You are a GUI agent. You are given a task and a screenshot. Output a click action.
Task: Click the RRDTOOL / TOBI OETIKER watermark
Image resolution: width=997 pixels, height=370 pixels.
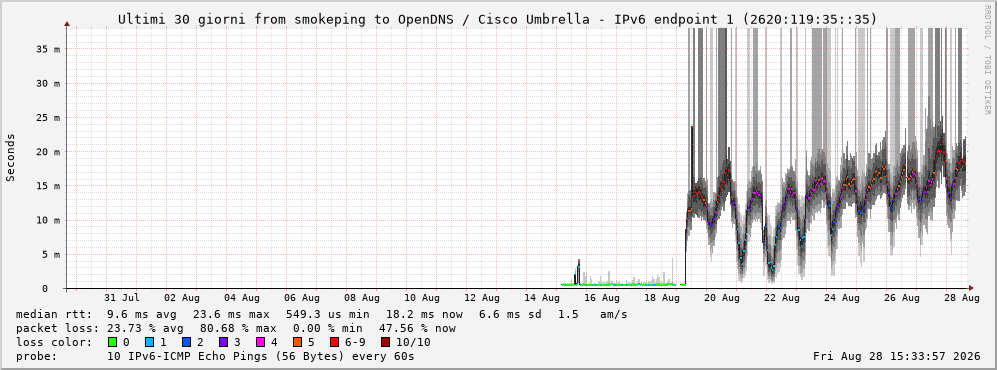[x=987, y=60]
